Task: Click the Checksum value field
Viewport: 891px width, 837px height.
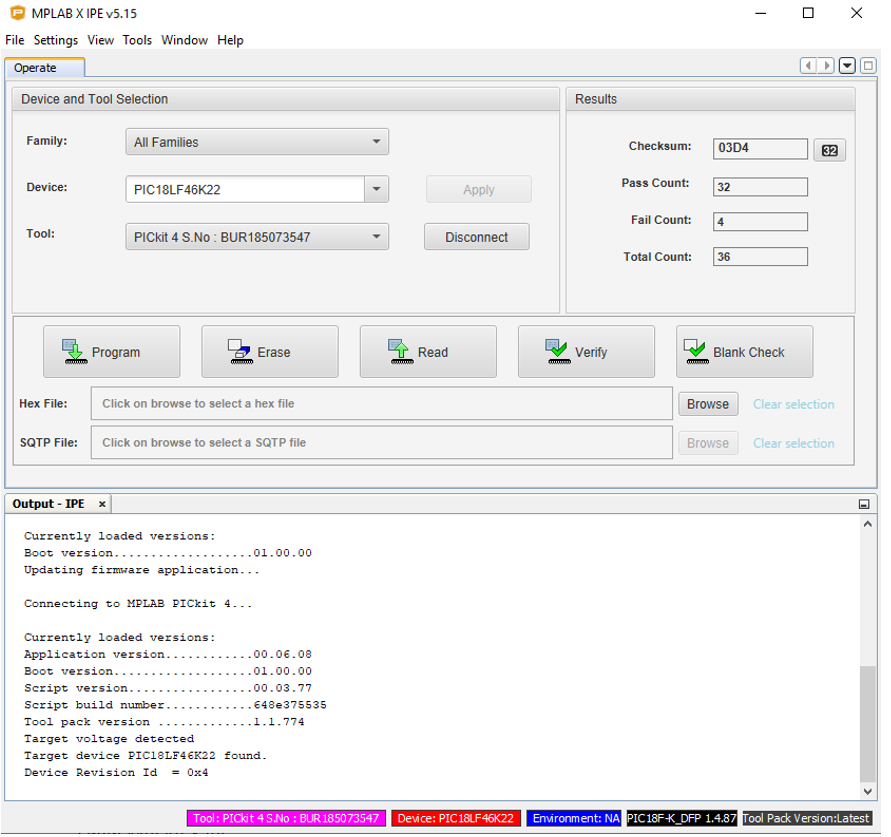Action: pos(760,148)
